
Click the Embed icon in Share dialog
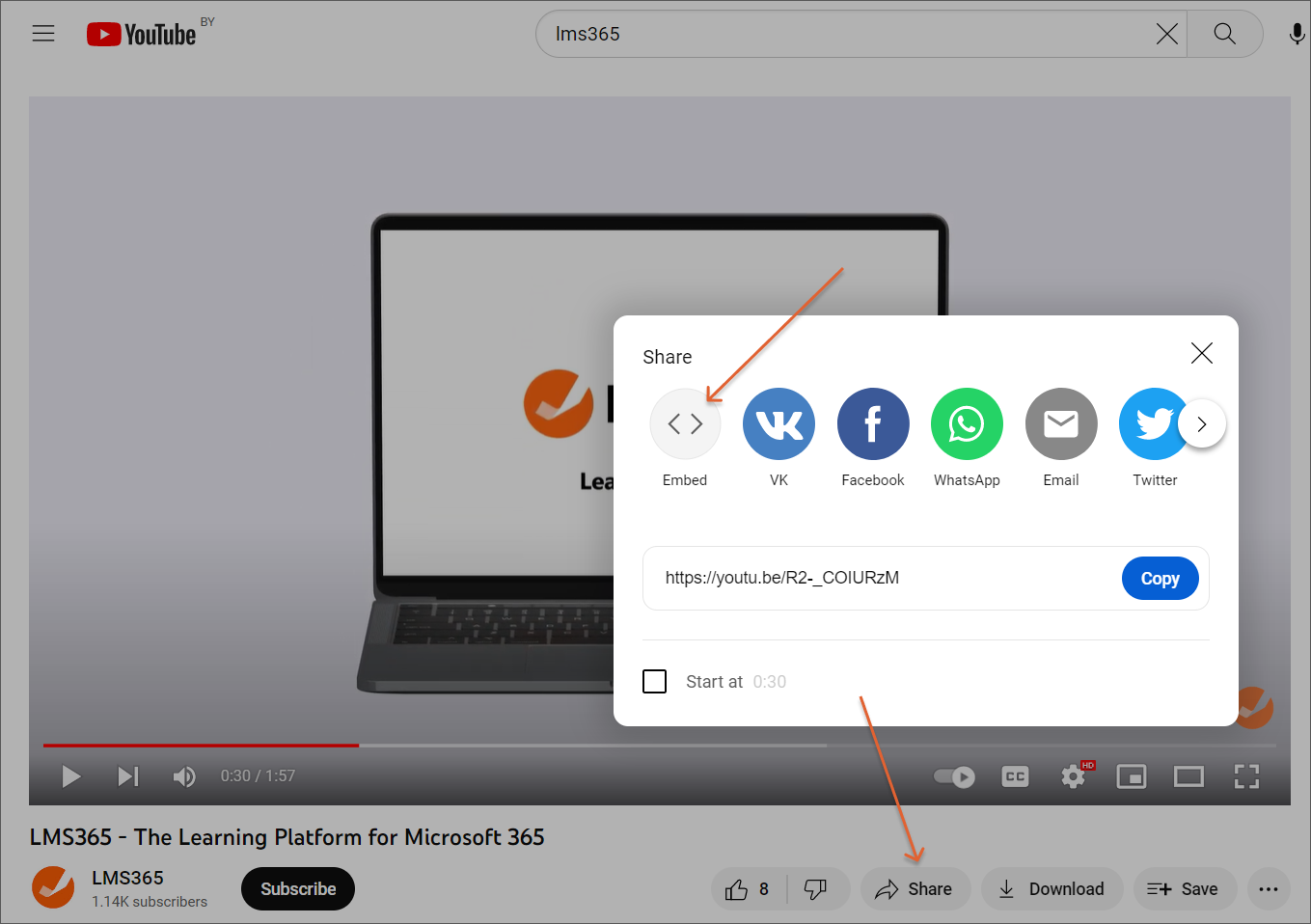click(x=685, y=423)
